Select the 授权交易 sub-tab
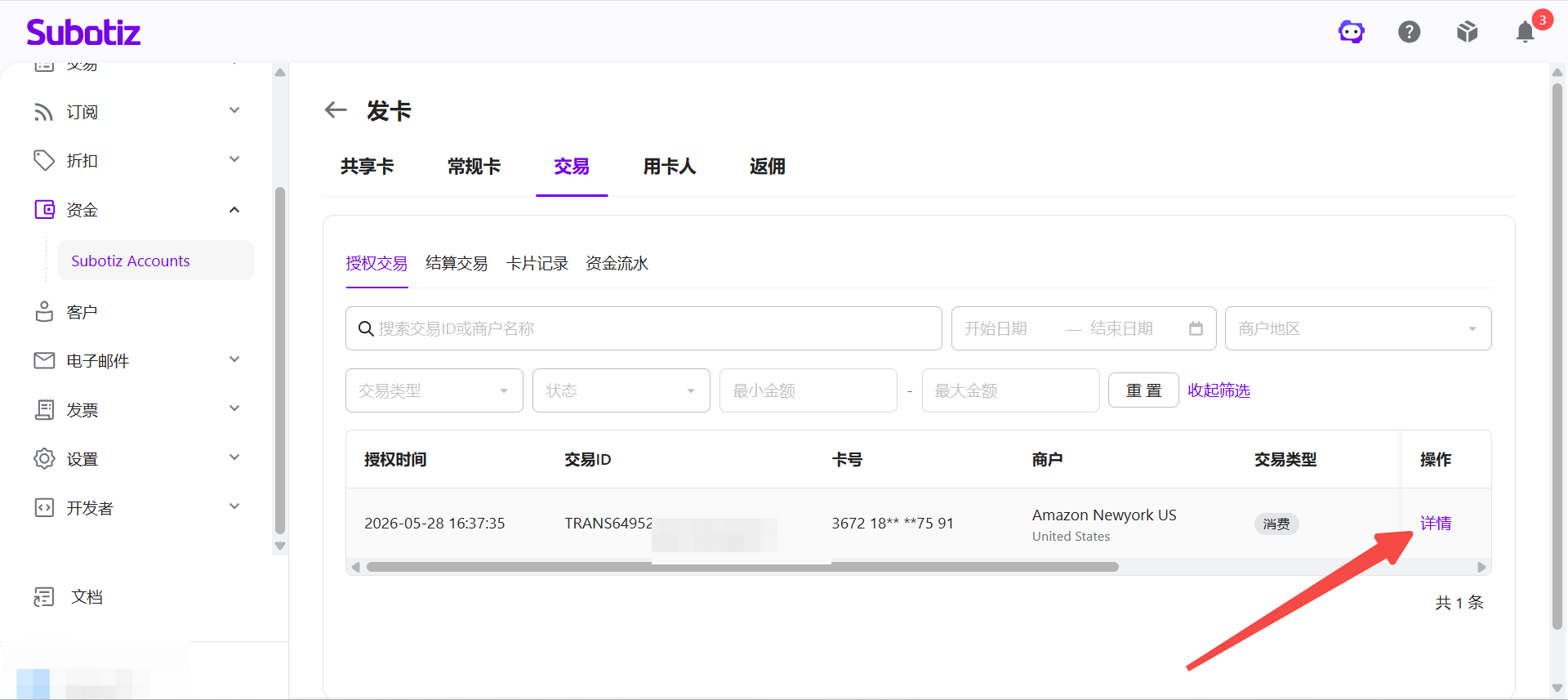This screenshot has width=1568, height=700. (x=376, y=263)
